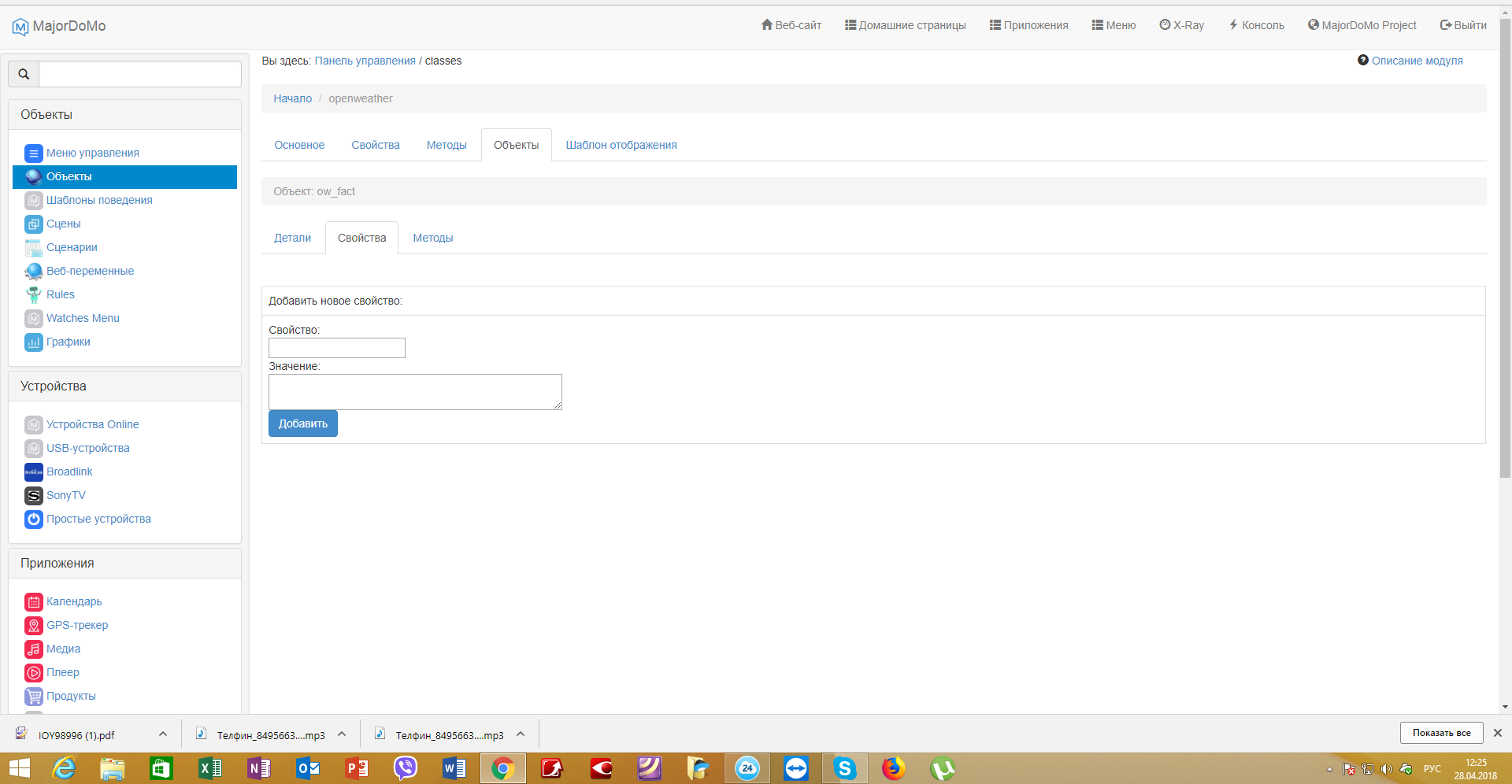Switch to the Основное tab
The width and height of the screenshot is (1512, 784).
point(299,145)
